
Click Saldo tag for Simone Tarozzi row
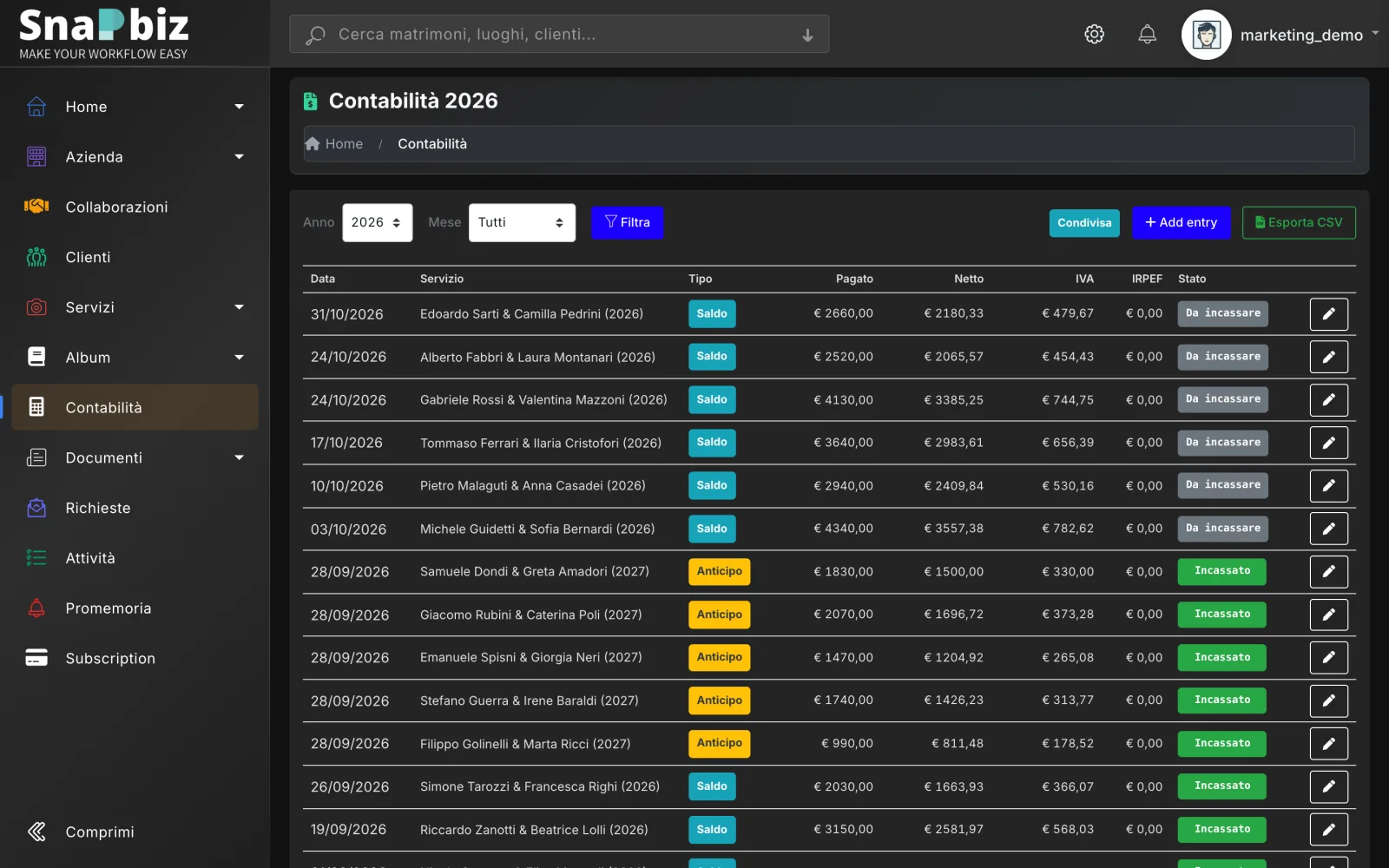pyautogui.click(x=712, y=786)
